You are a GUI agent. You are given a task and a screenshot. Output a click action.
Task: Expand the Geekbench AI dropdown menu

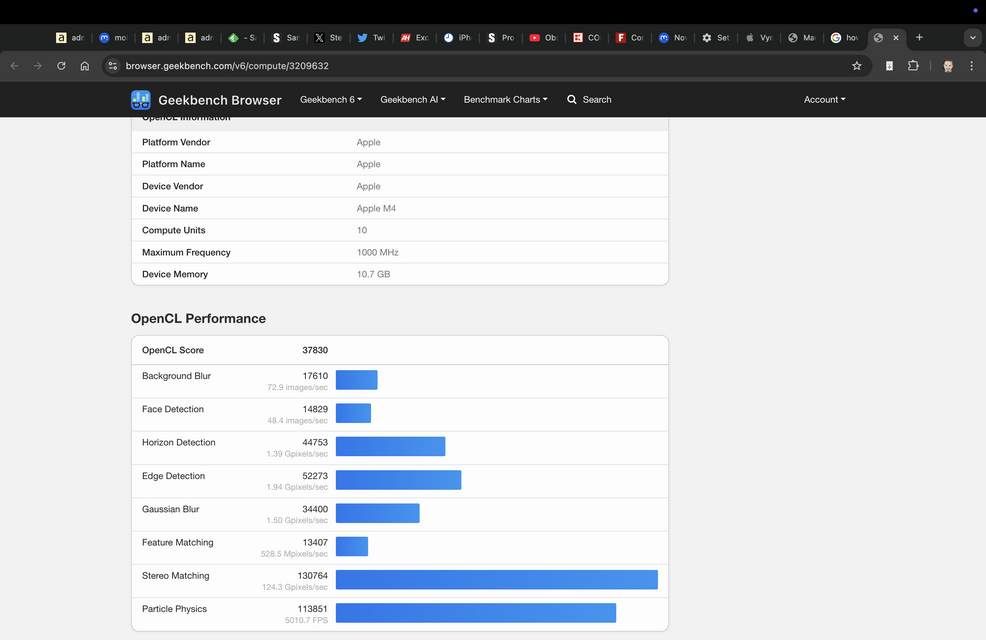click(x=412, y=100)
